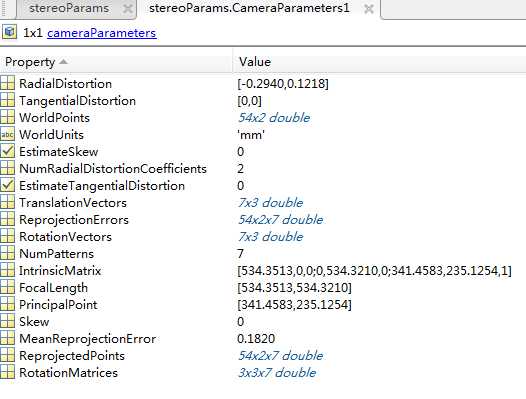
Task: Select the NumRadialDistortionCoefficients property name
Action: (x=113, y=168)
